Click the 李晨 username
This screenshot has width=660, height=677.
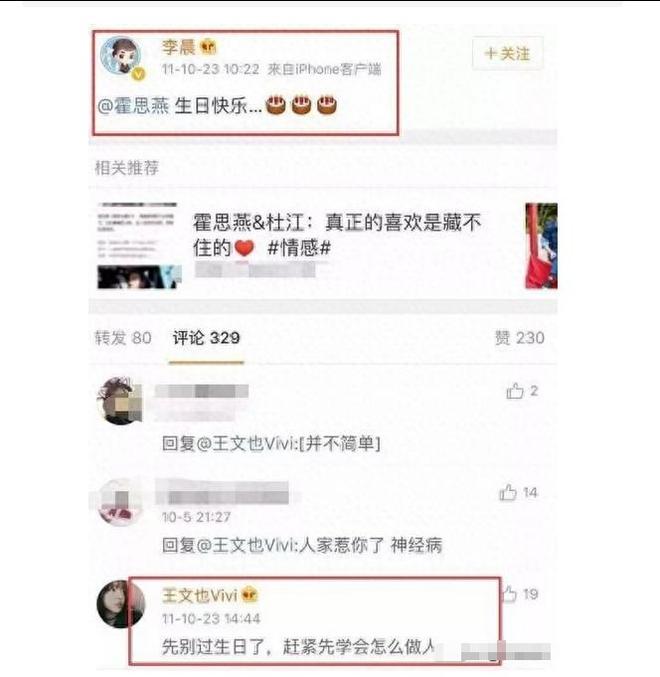[178, 47]
